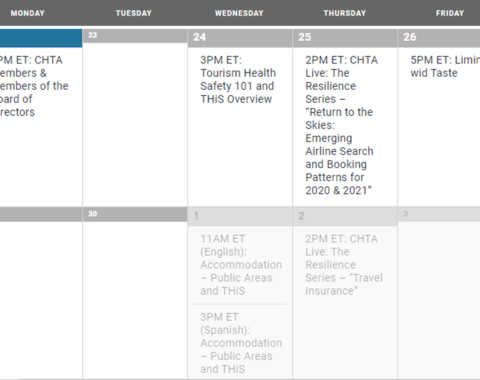Open the 5PM ET Limin wid Taste event
The width and height of the screenshot is (480, 380).
pyautogui.click(x=445, y=66)
